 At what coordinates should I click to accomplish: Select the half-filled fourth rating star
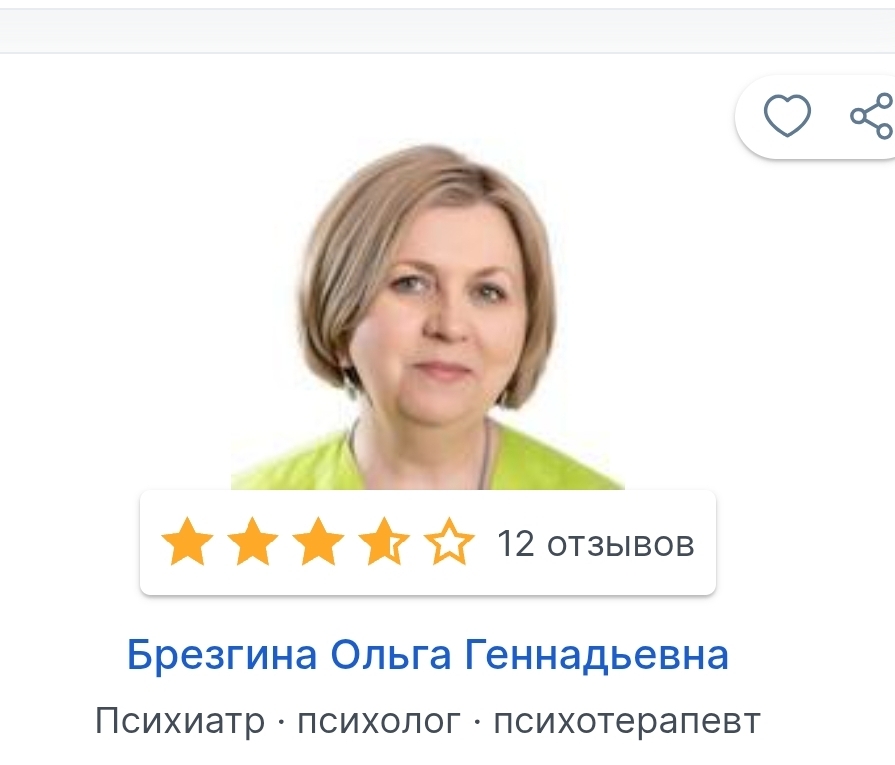click(x=384, y=542)
